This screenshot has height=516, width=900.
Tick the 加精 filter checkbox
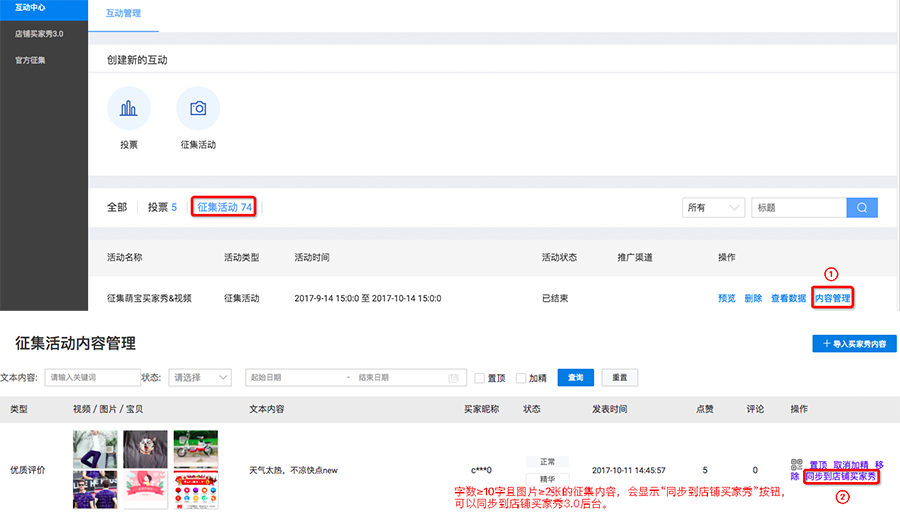(521, 378)
